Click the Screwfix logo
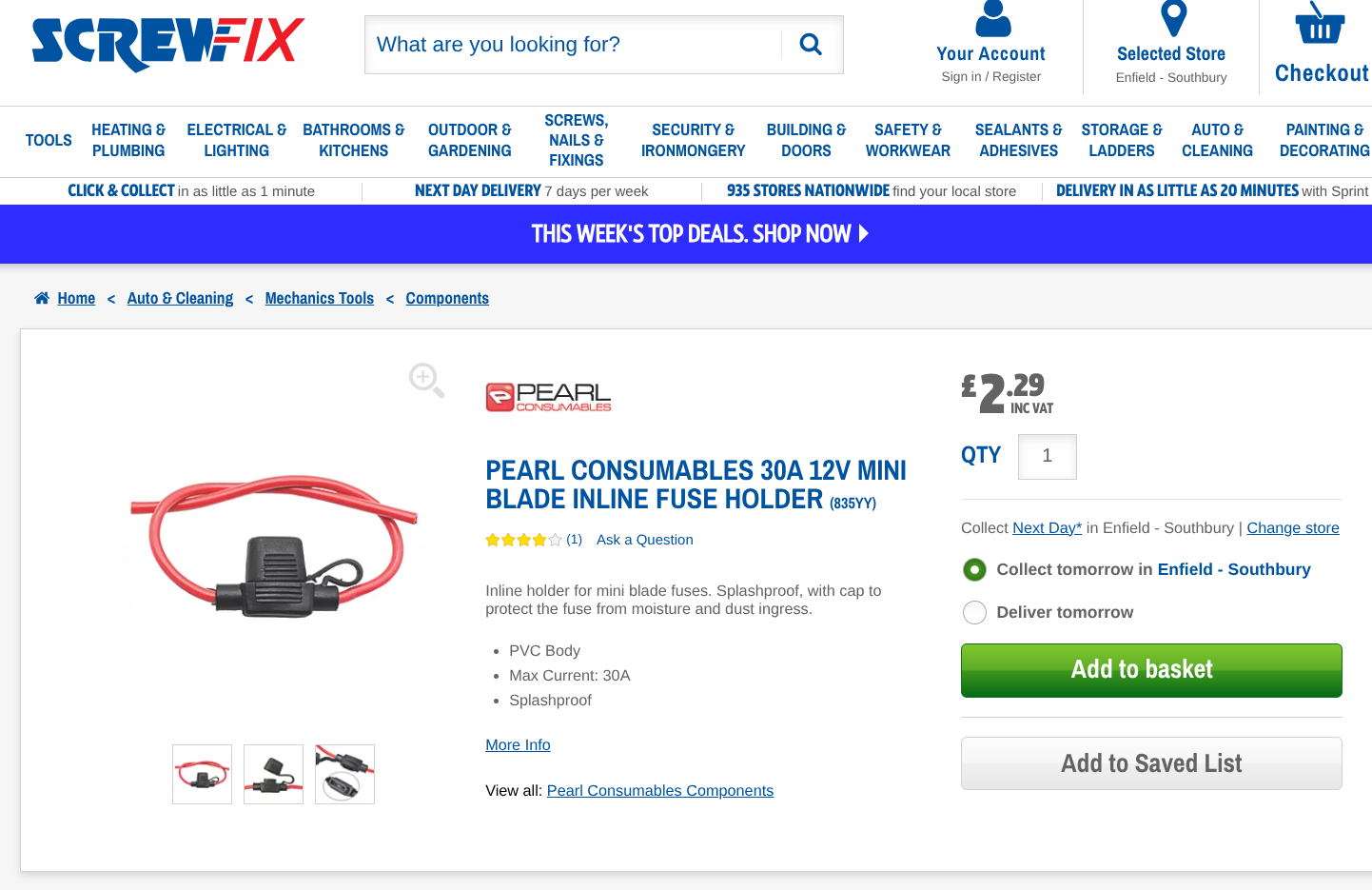Viewport: 1372px width, 890px height. (167, 44)
